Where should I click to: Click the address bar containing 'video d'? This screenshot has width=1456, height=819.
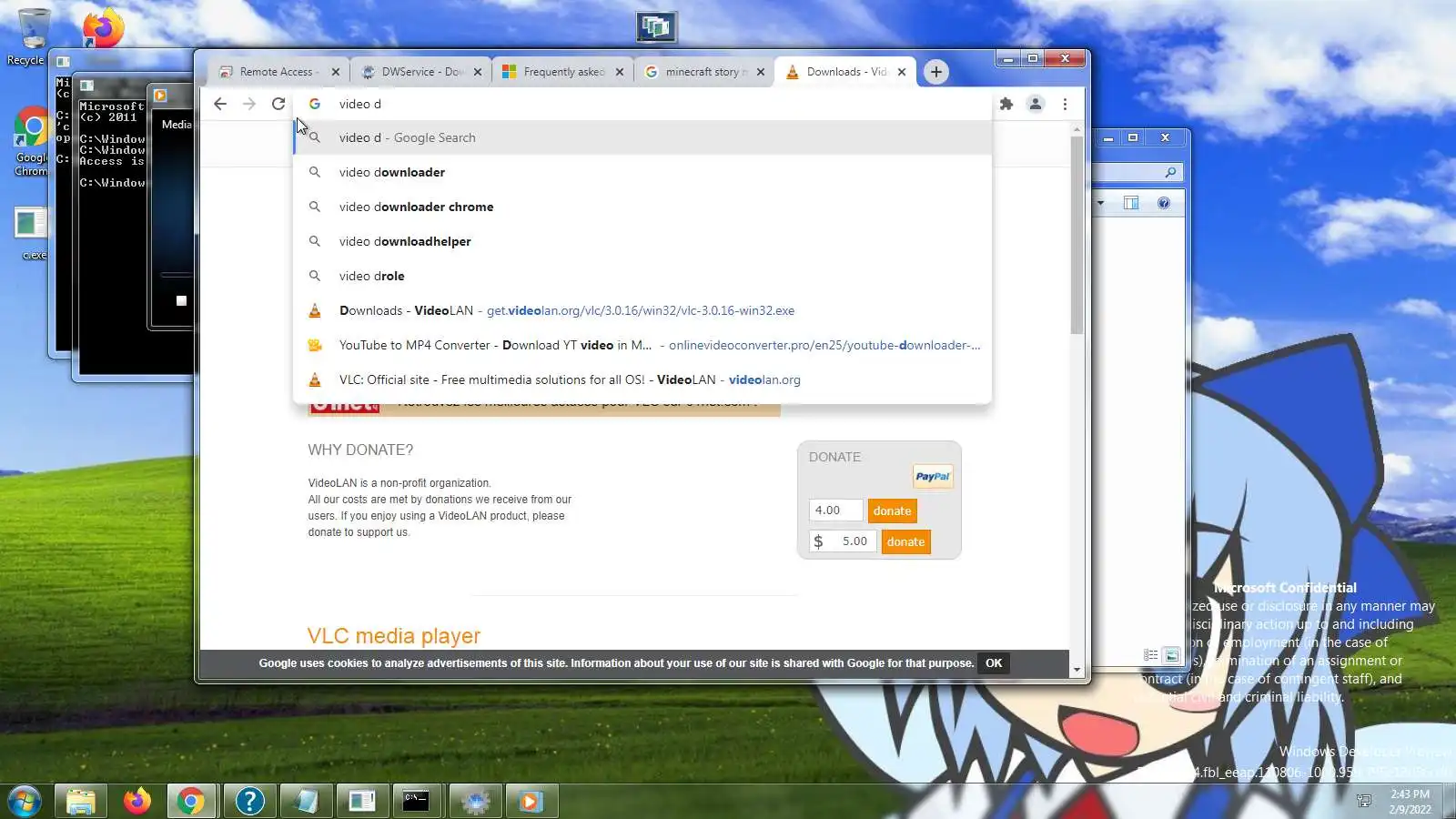point(642,104)
